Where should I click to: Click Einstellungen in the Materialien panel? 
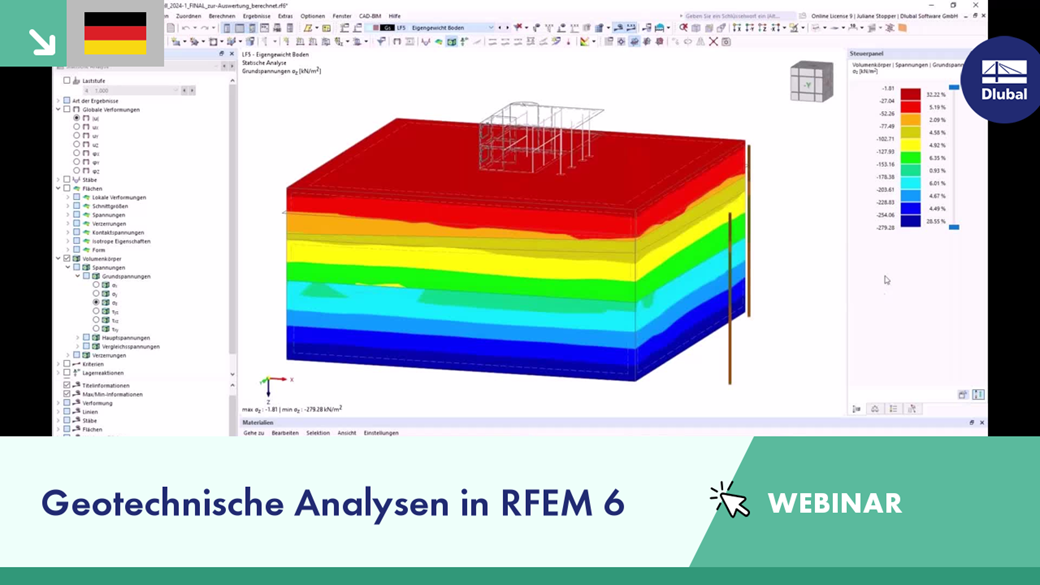pyautogui.click(x=379, y=432)
